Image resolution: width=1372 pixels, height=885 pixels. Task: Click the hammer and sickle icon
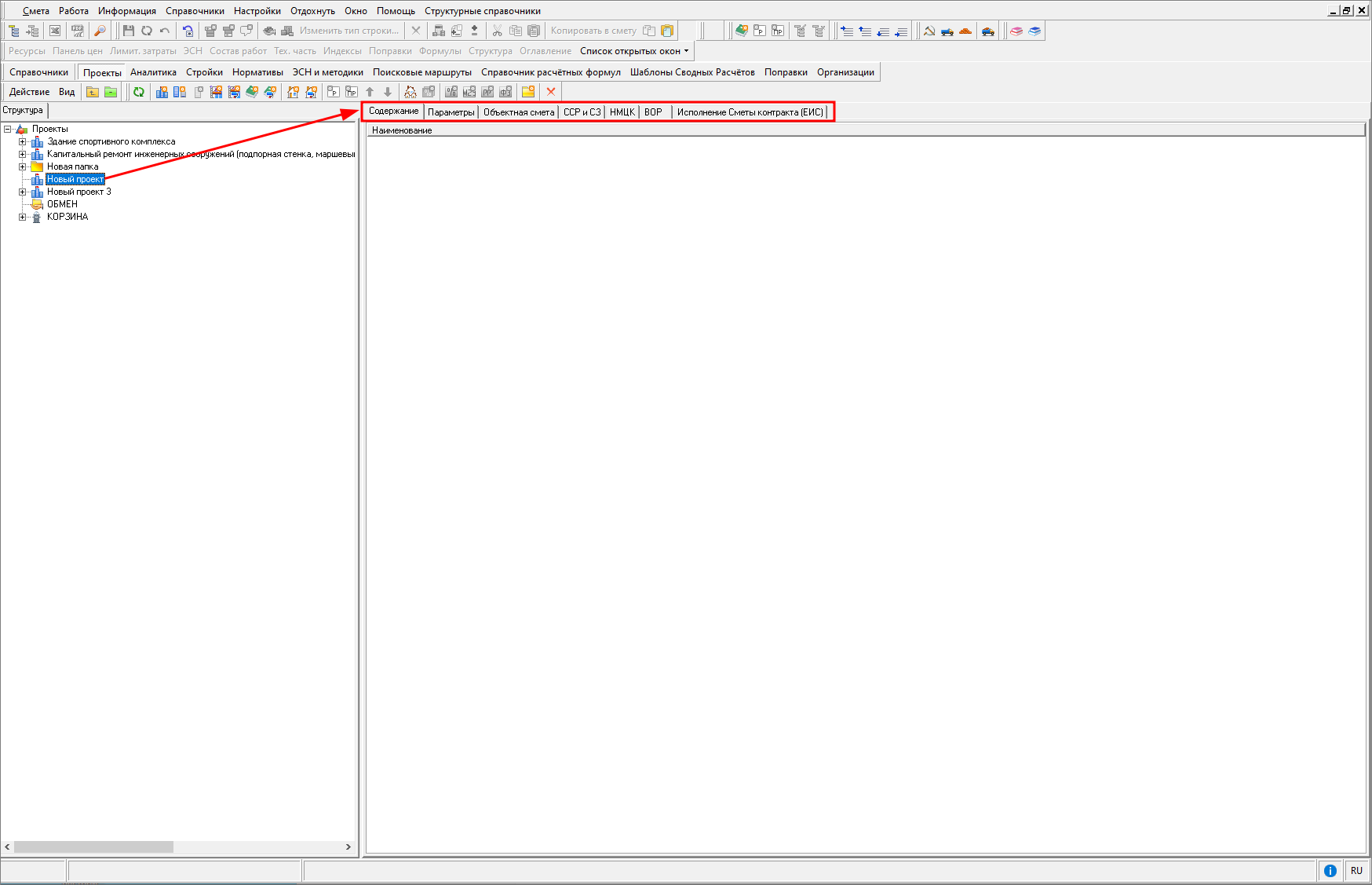(x=929, y=31)
